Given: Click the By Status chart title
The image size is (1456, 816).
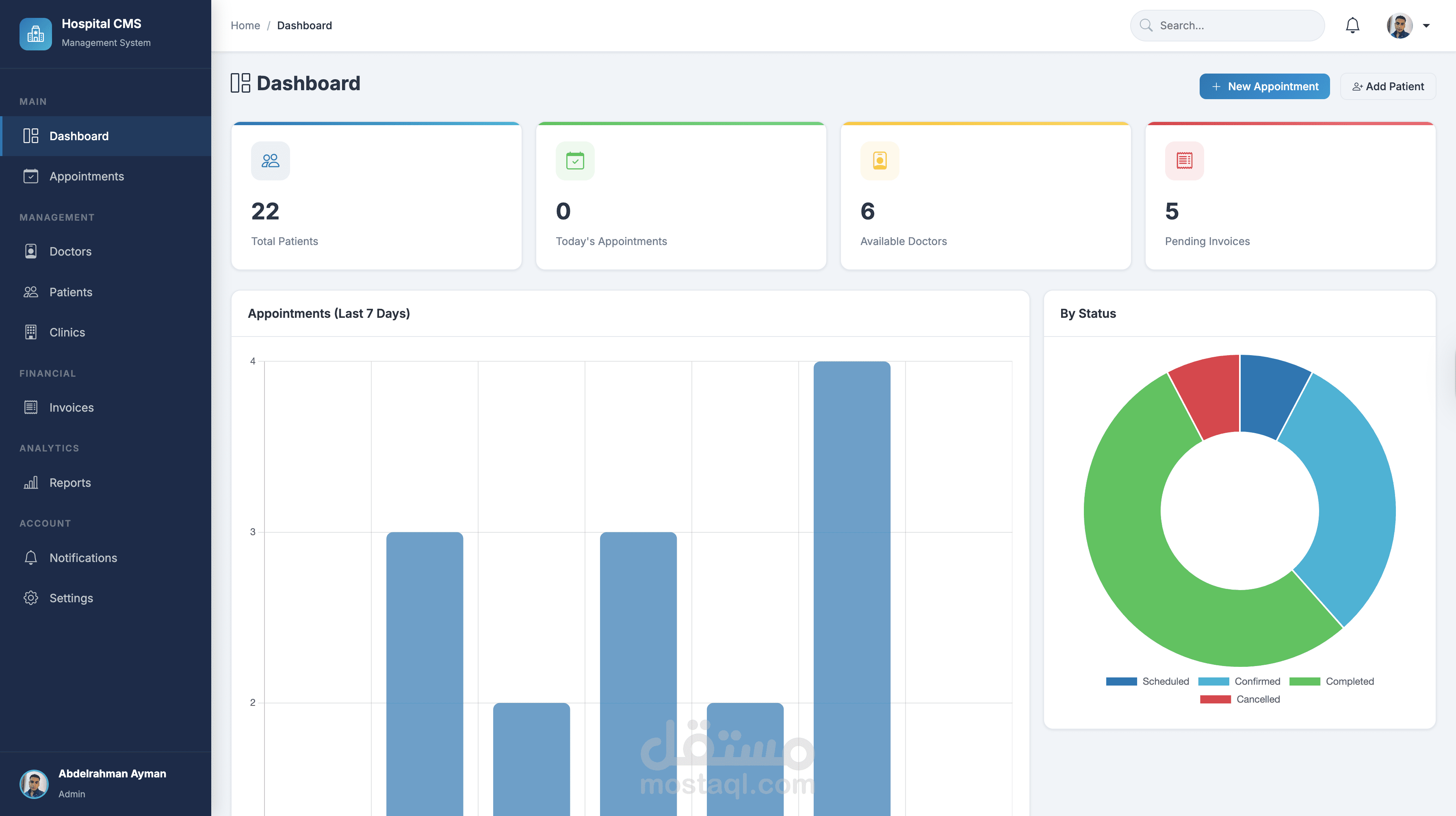Looking at the screenshot, I should pyautogui.click(x=1088, y=313).
